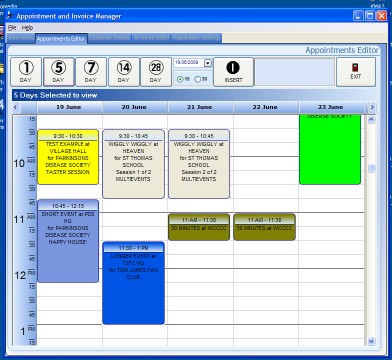
Task: Select the green appointment on 23 June
Action: click(x=330, y=149)
